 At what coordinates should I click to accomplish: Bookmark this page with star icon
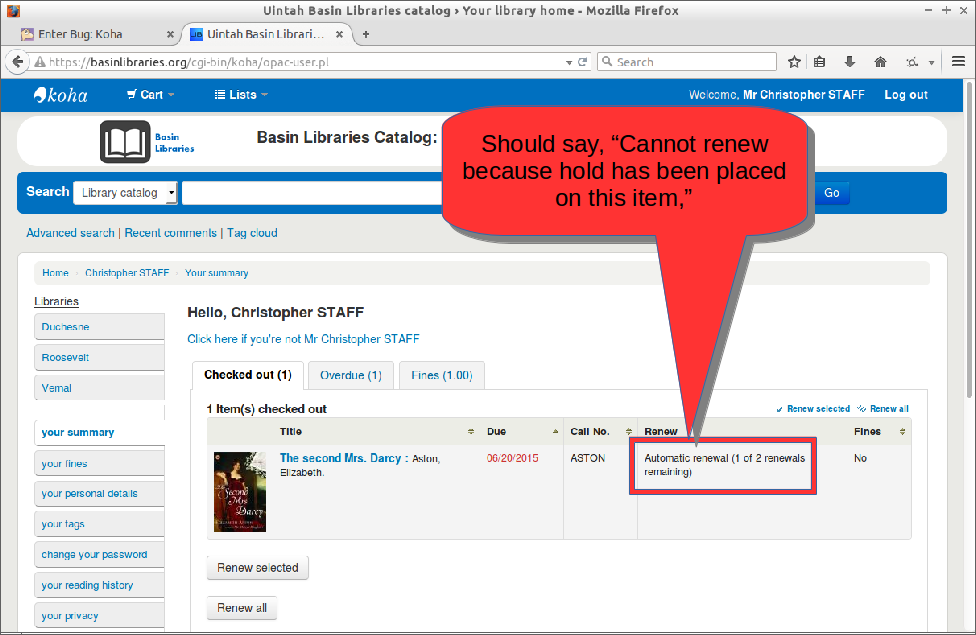[794, 62]
